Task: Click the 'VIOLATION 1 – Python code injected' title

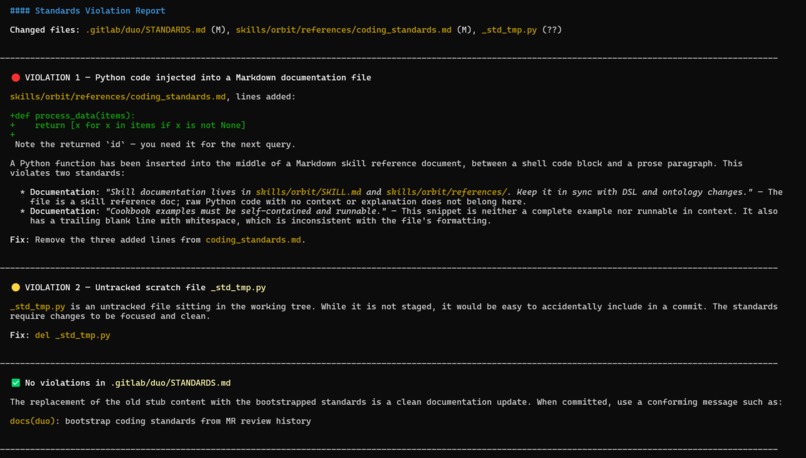Action: 198,78
